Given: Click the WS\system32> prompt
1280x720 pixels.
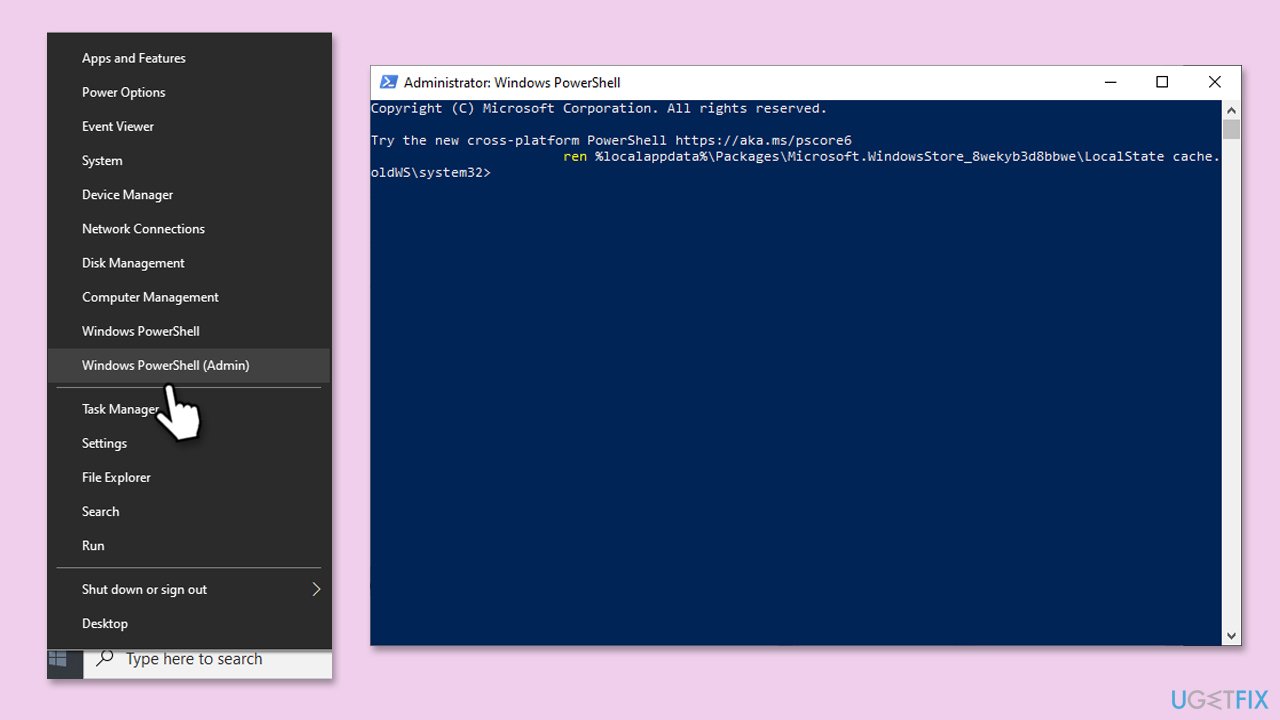Looking at the screenshot, I should (x=443, y=172).
